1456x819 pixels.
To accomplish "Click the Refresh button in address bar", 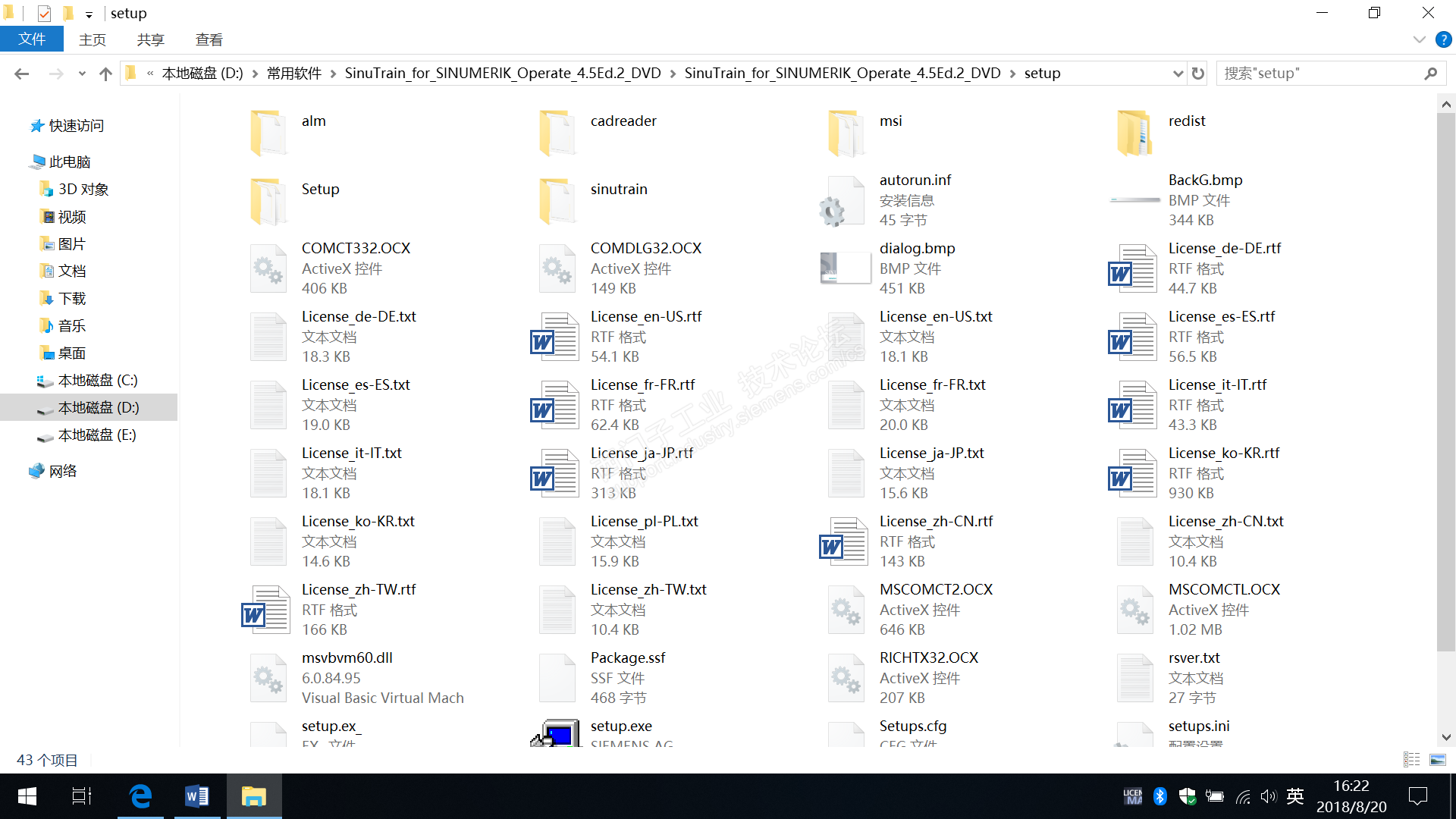I will click(x=1198, y=74).
